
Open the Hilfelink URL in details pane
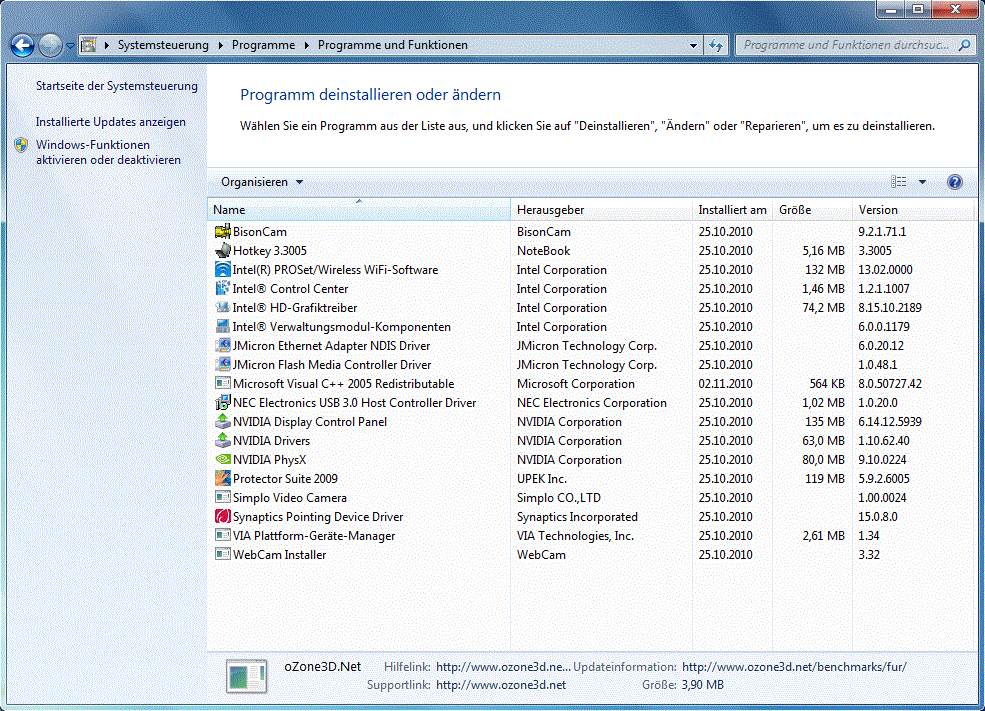[x=503, y=667]
